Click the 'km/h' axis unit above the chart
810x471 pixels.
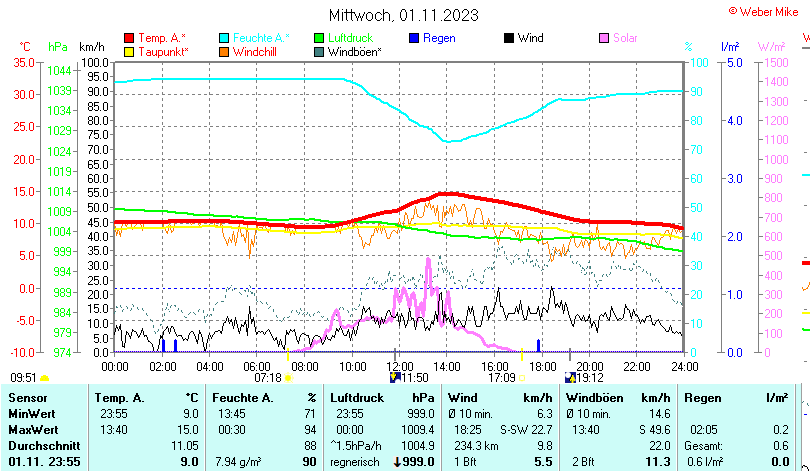tap(91, 47)
